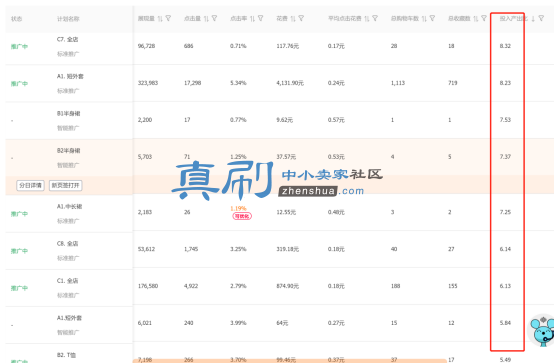
Task: Sort by 平均点击花费 column
Action: click(x=367, y=18)
